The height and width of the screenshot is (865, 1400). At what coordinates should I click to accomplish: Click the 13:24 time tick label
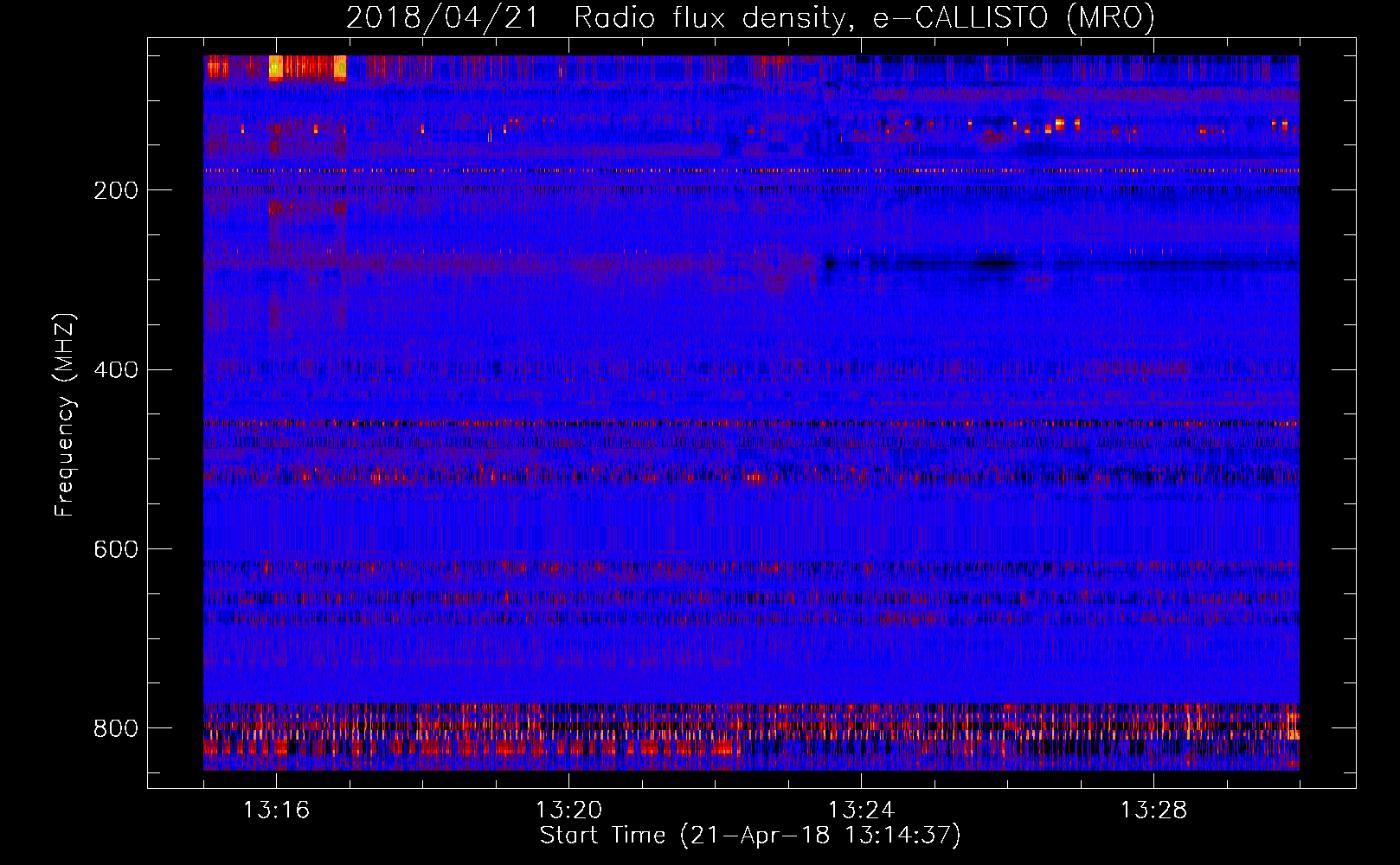[x=861, y=810]
